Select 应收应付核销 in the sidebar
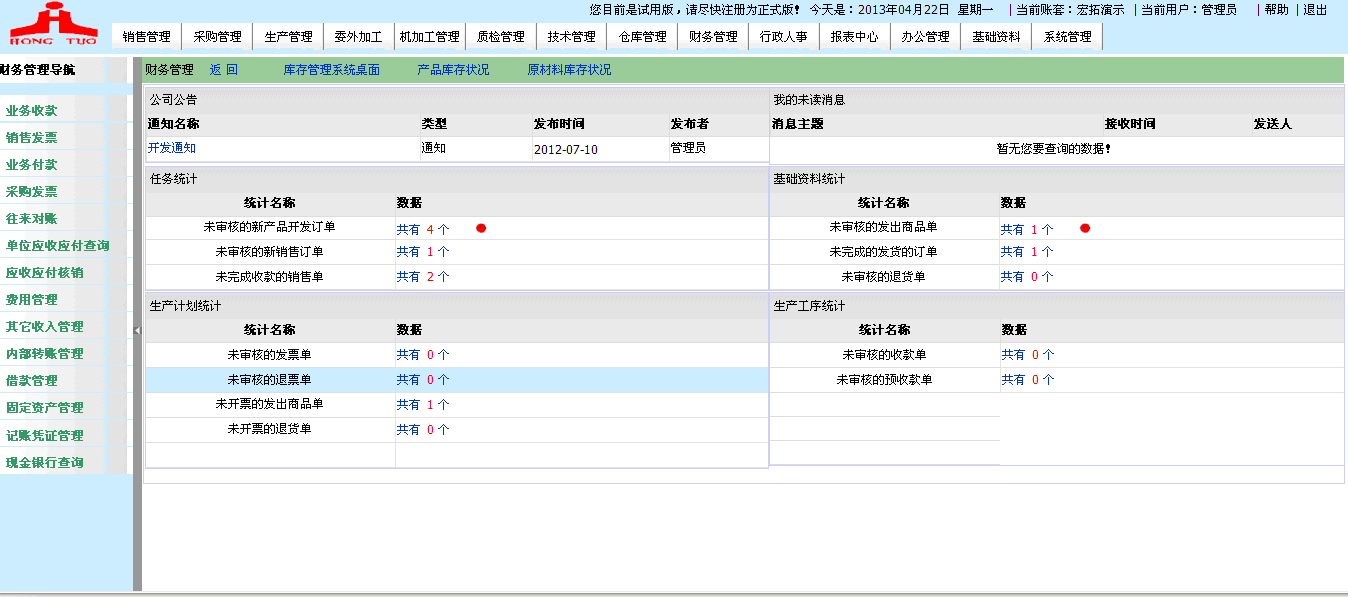The image size is (1348, 597). (x=45, y=272)
